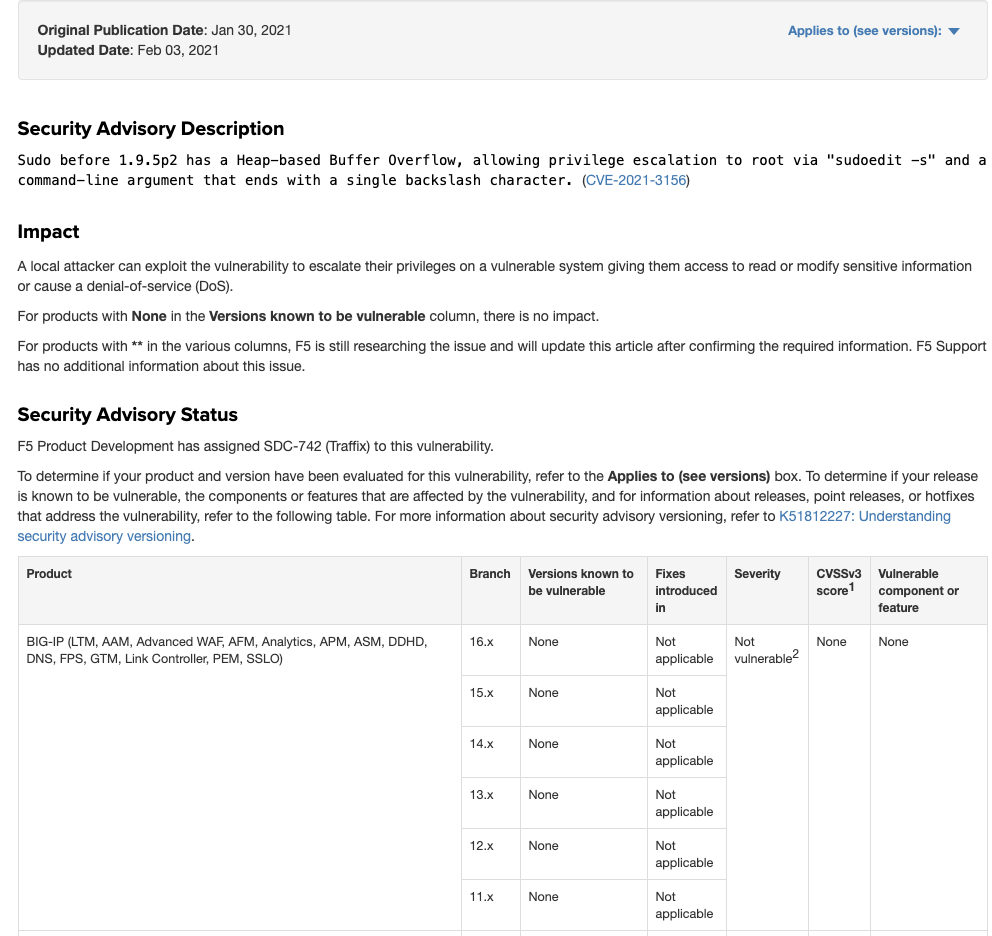Screen dimensions: 992x936
Task: Click the Not vulnerable severity cell
Action: (x=767, y=777)
